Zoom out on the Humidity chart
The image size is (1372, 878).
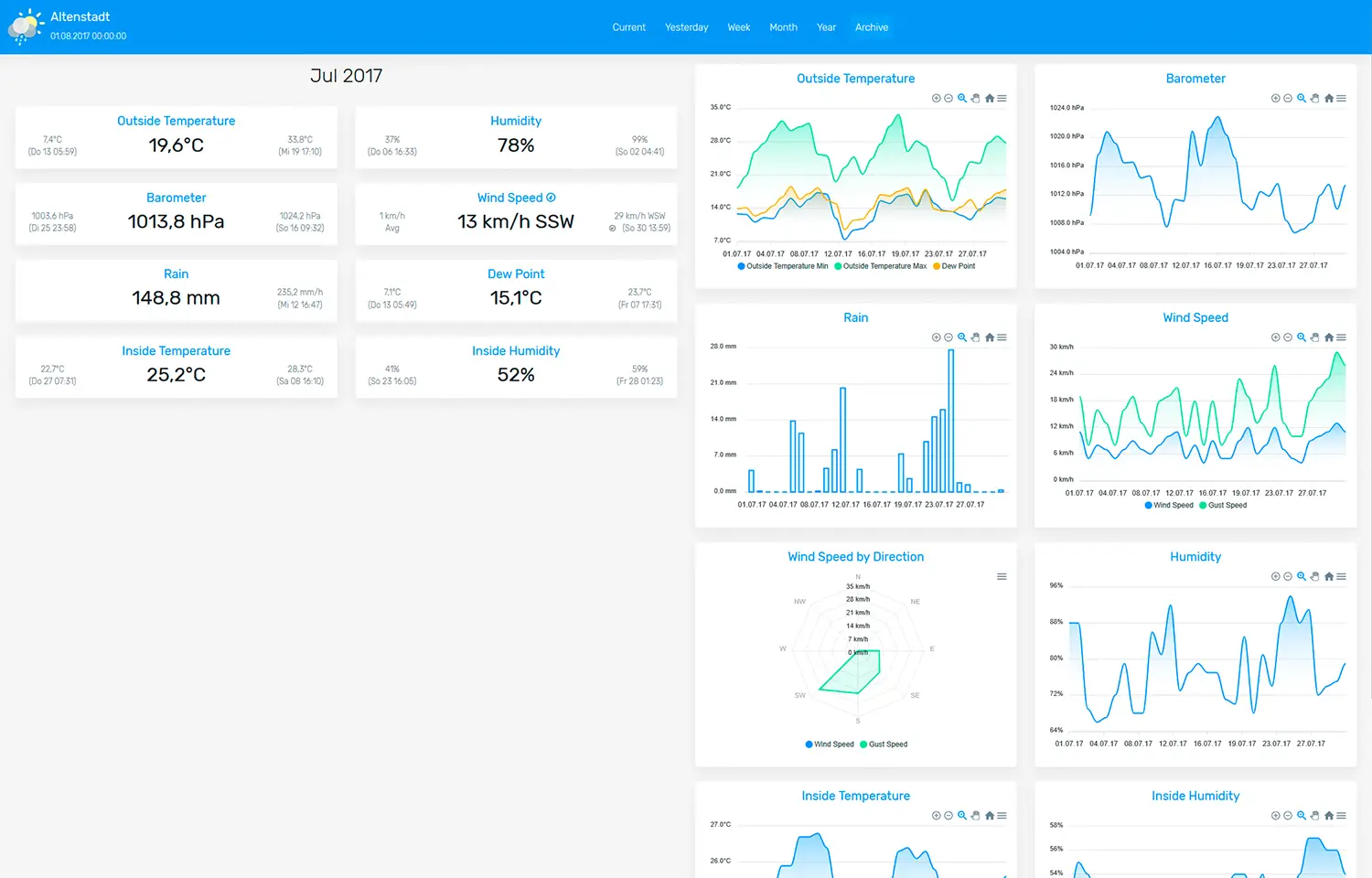(x=1288, y=576)
